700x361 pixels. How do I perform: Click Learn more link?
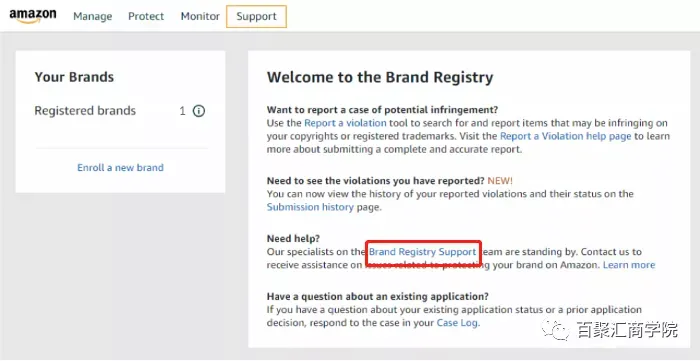coord(629,265)
